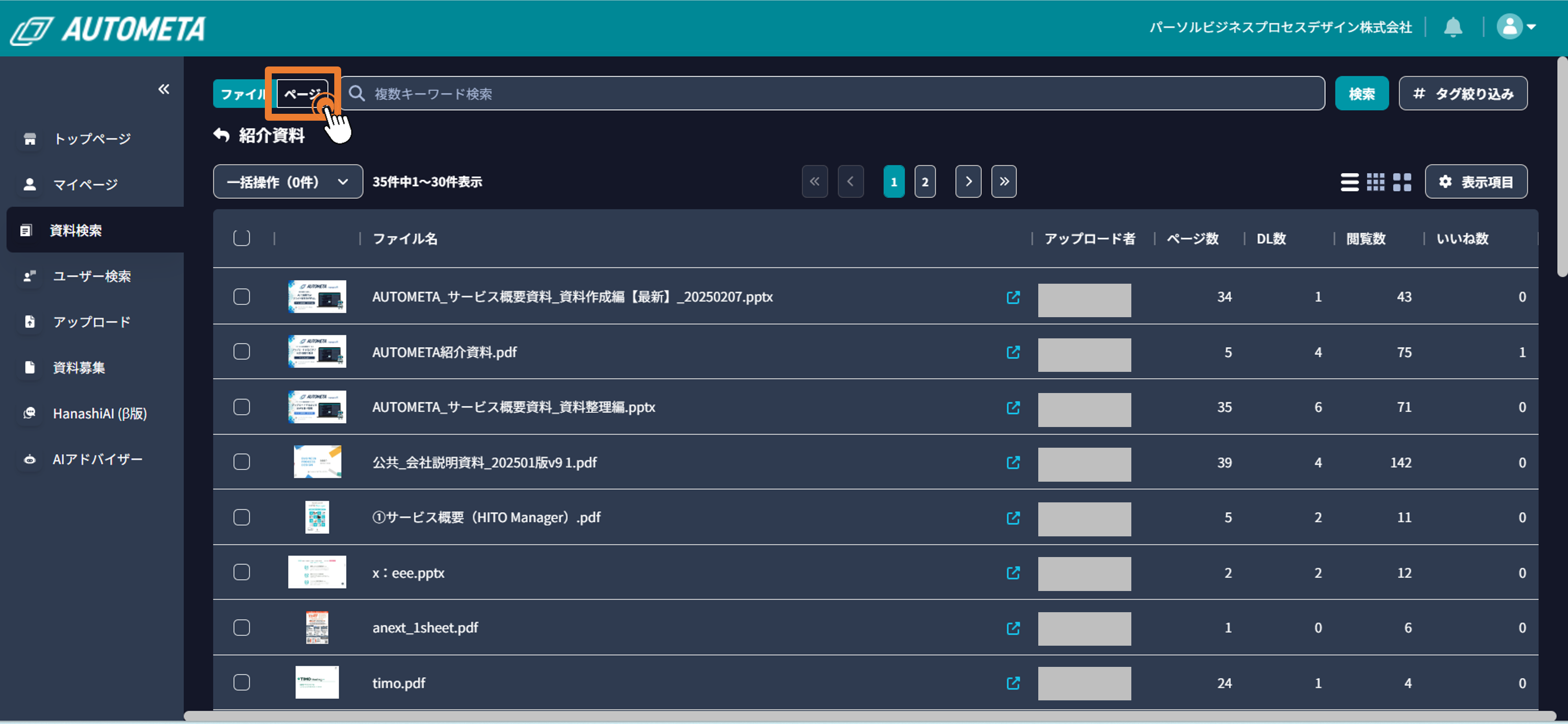Go to next page arrow
The height and width of the screenshot is (724, 1568).
coord(968,181)
